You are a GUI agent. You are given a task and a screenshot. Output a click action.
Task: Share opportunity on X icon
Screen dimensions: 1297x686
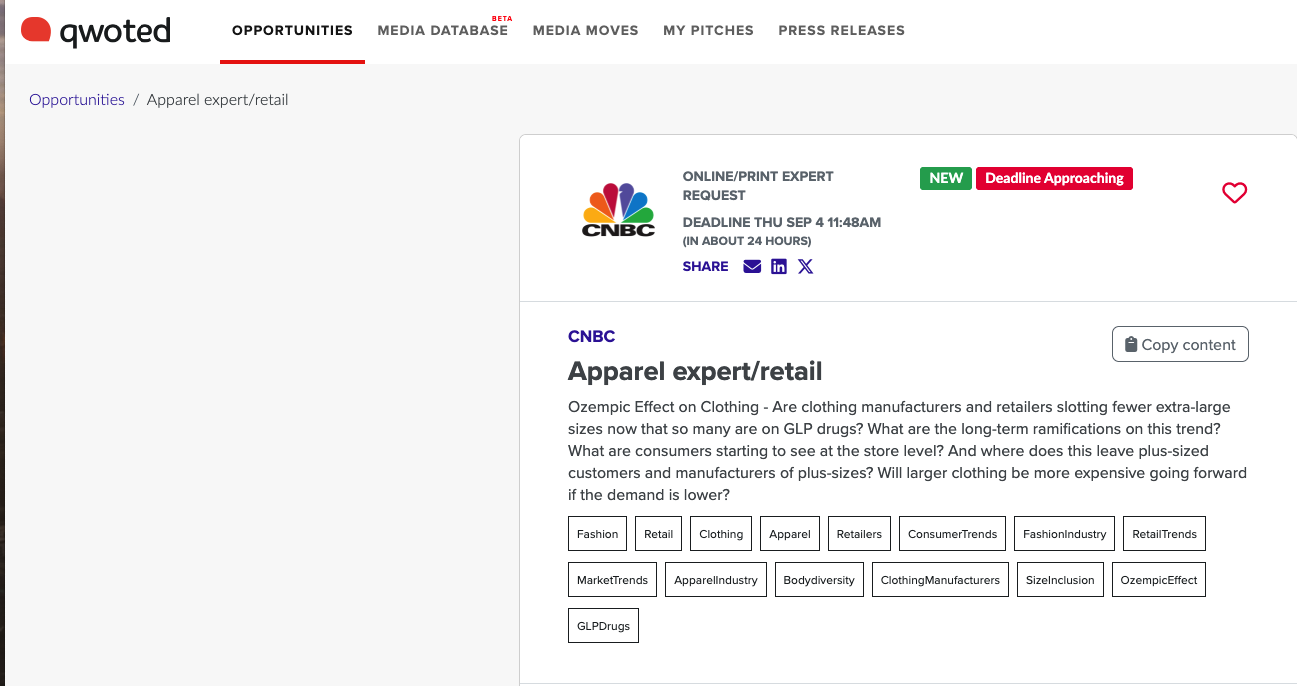click(x=806, y=266)
